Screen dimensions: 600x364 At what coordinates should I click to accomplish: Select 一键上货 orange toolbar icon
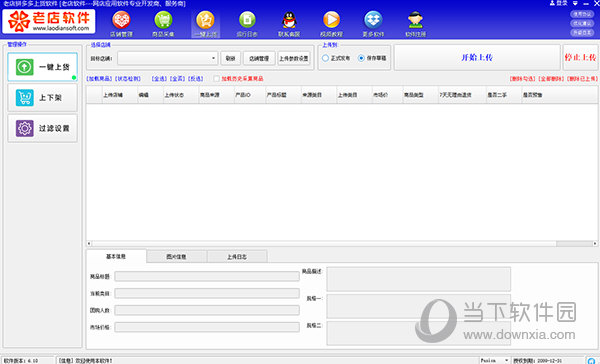[x=205, y=20]
